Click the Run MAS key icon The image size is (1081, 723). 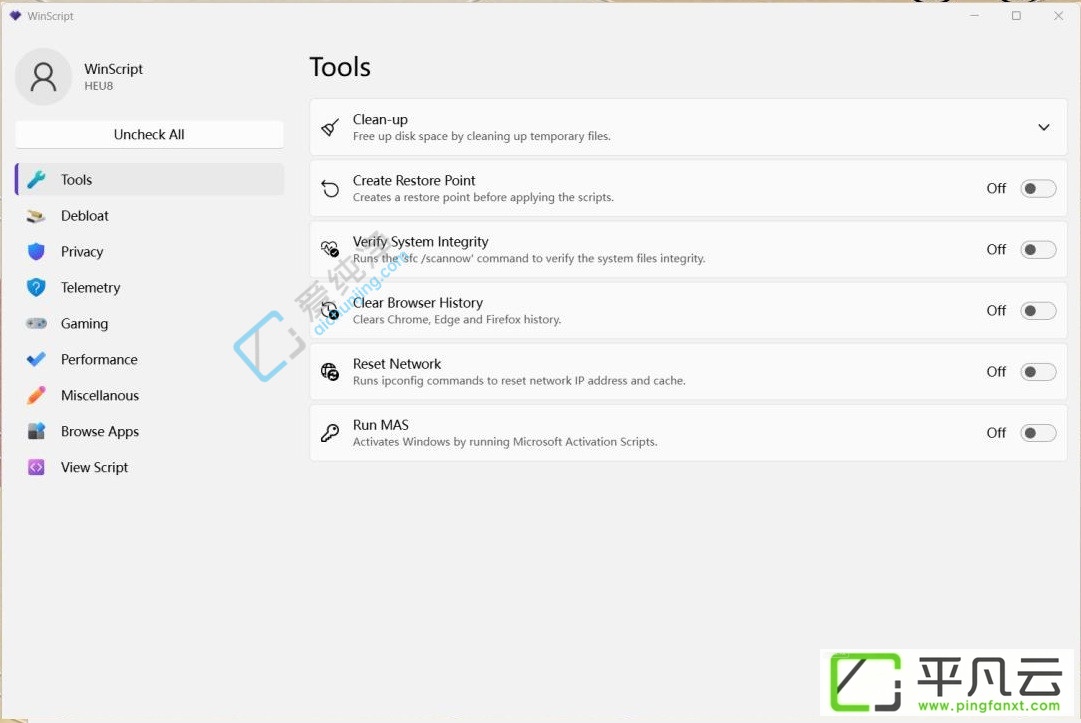click(330, 433)
